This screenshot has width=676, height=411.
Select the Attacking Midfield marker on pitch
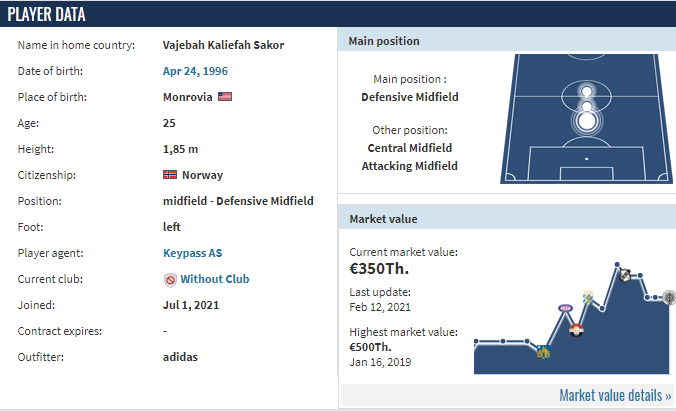tap(586, 91)
